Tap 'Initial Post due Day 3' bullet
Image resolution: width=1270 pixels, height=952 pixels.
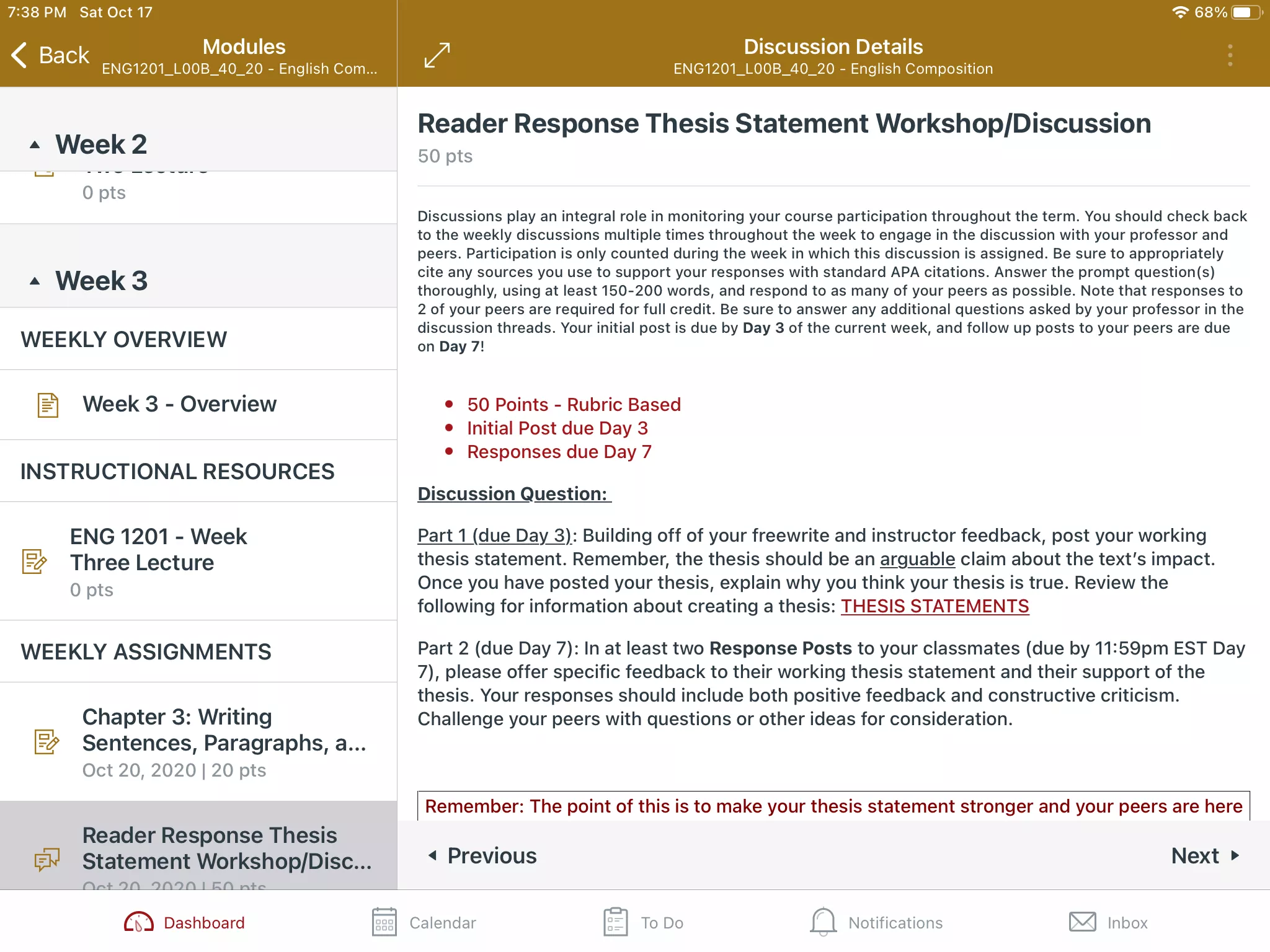(557, 428)
